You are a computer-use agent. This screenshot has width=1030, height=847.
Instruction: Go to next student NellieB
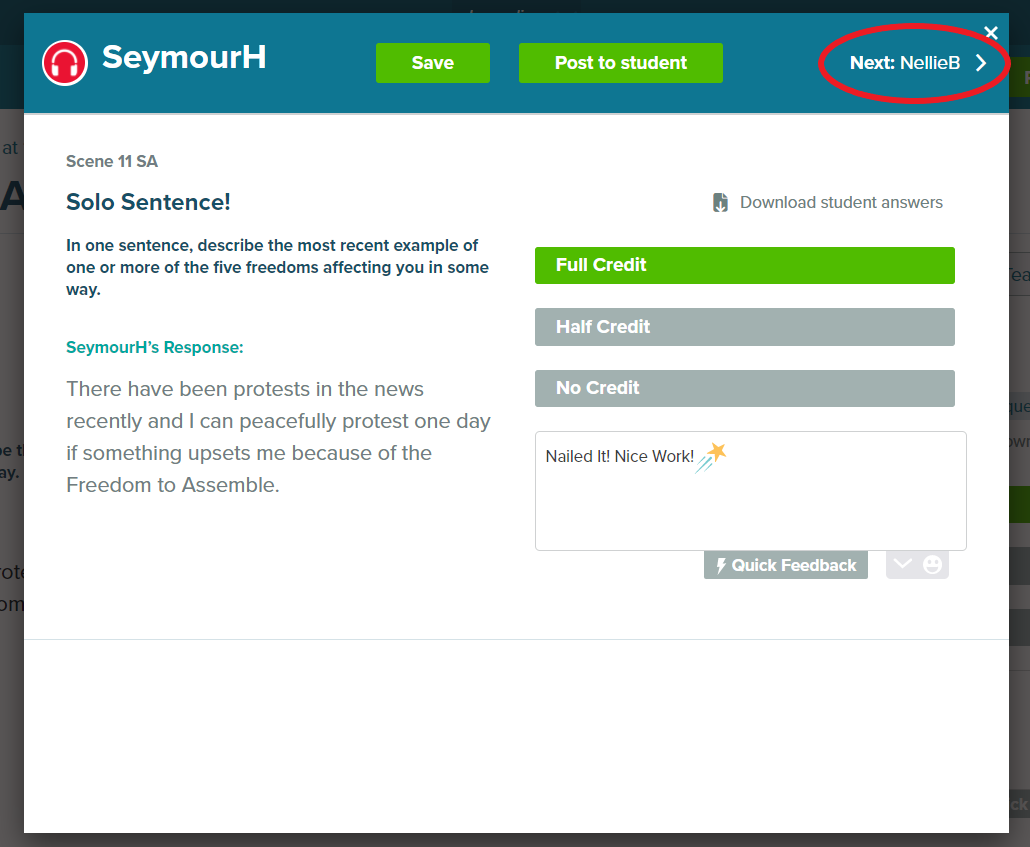(905, 63)
